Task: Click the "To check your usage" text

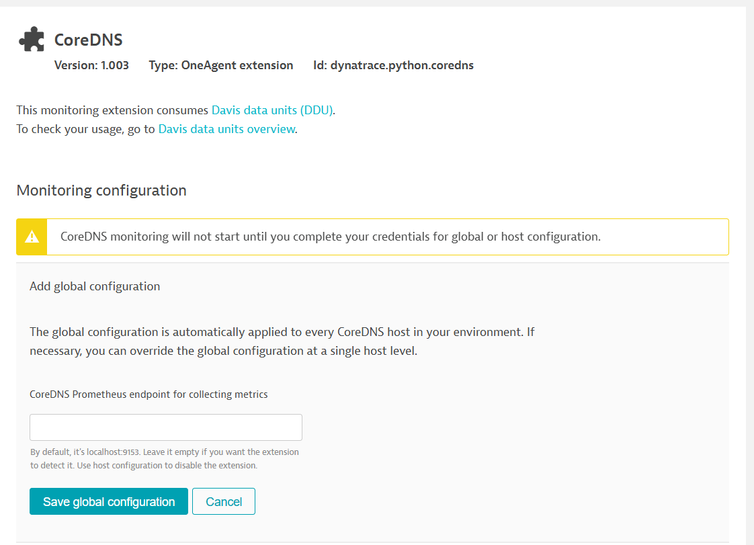Action: 85,129
